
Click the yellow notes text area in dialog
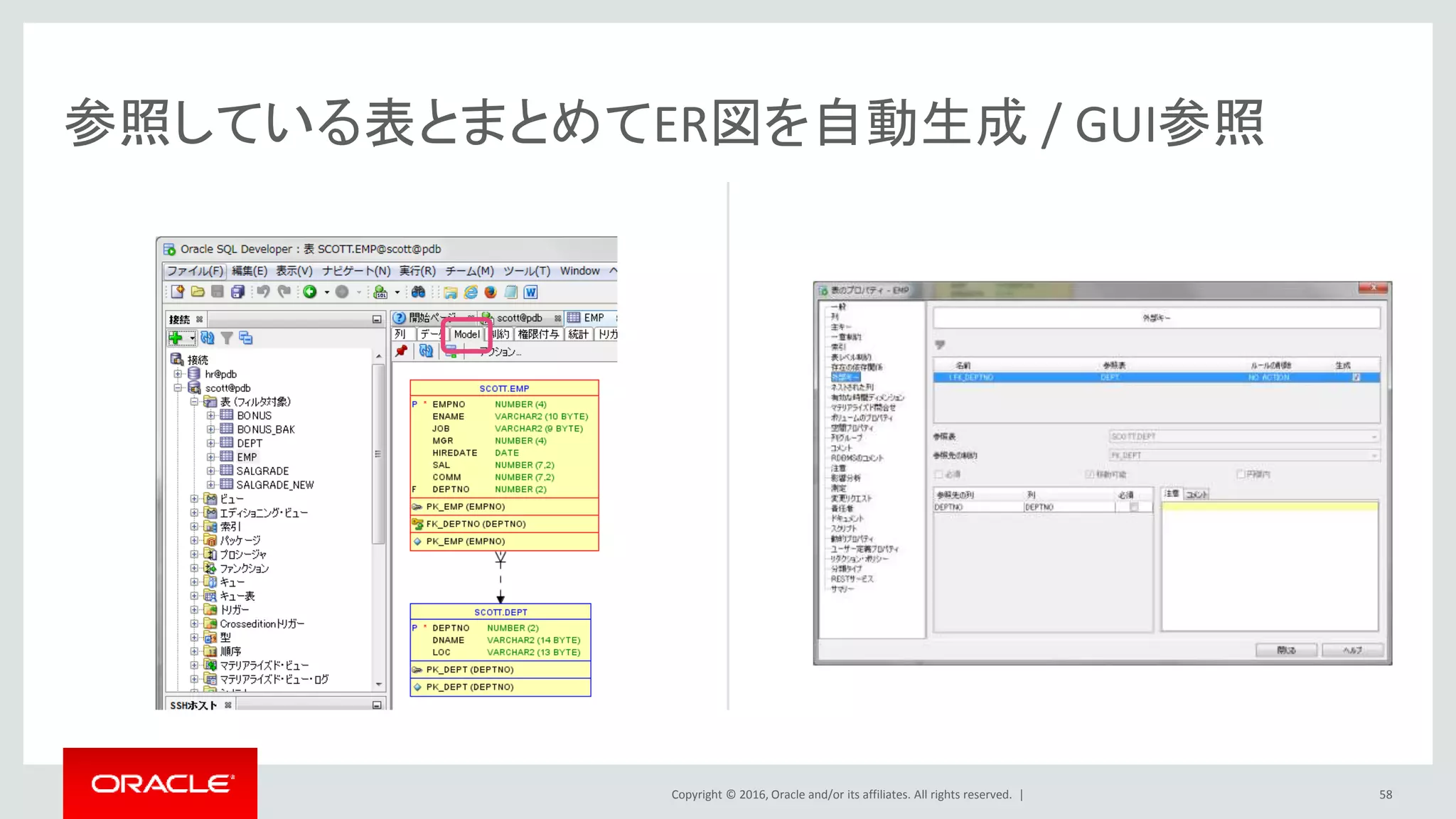click(x=1269, y=566)
